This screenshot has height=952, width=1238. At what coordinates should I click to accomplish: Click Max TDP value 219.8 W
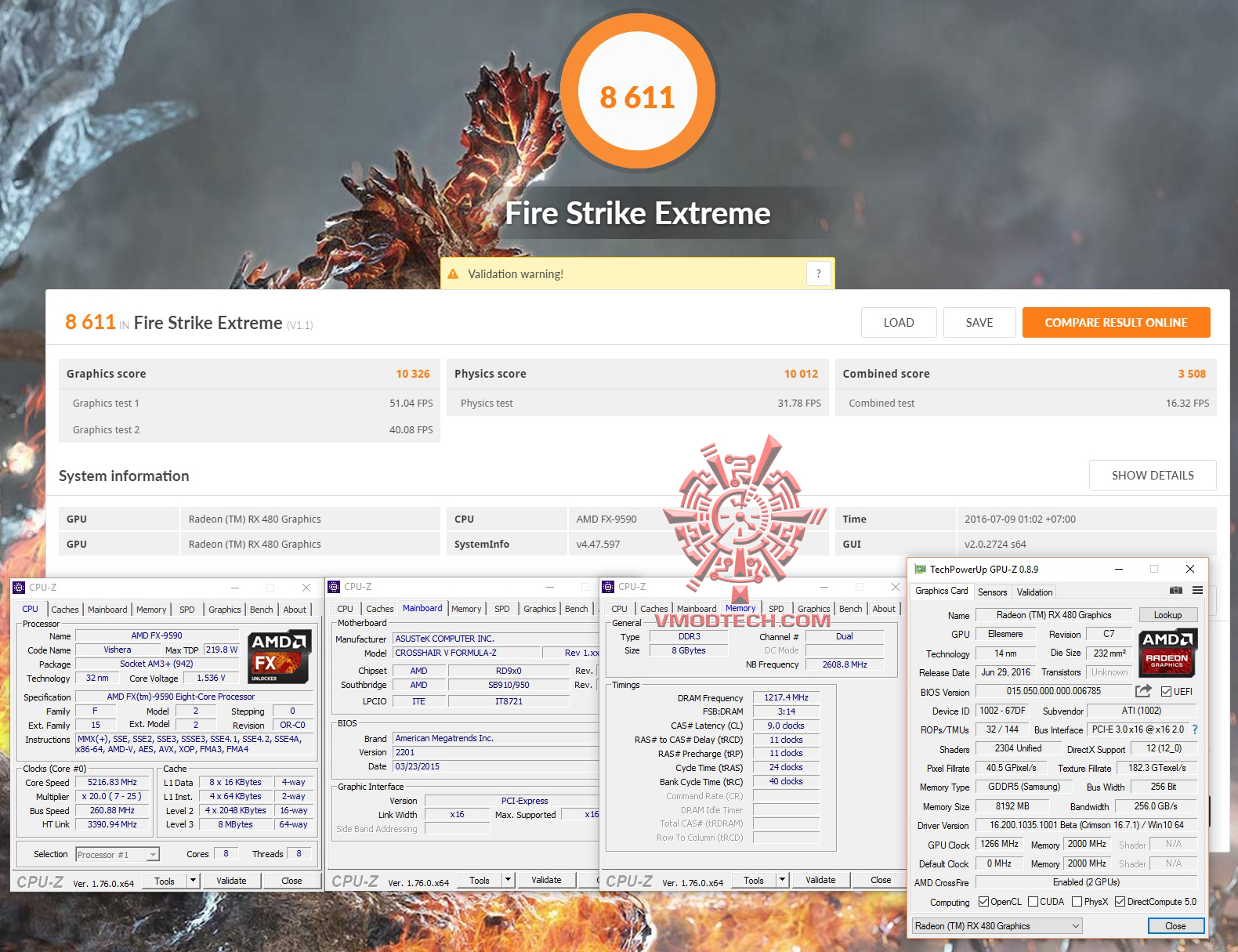pos(222,650)
